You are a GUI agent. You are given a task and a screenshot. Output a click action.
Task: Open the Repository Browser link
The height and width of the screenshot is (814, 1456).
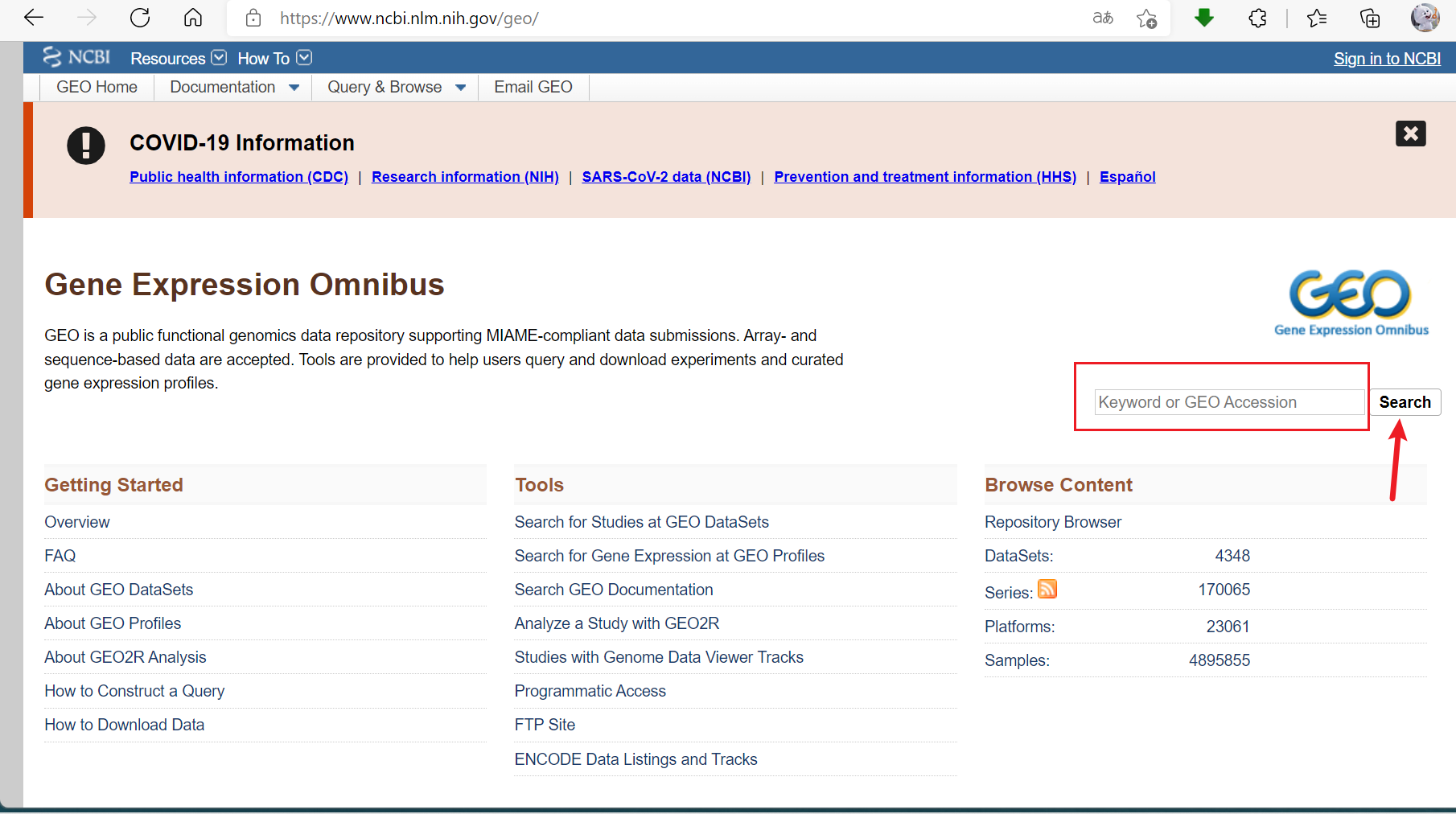pos(1053,522)
